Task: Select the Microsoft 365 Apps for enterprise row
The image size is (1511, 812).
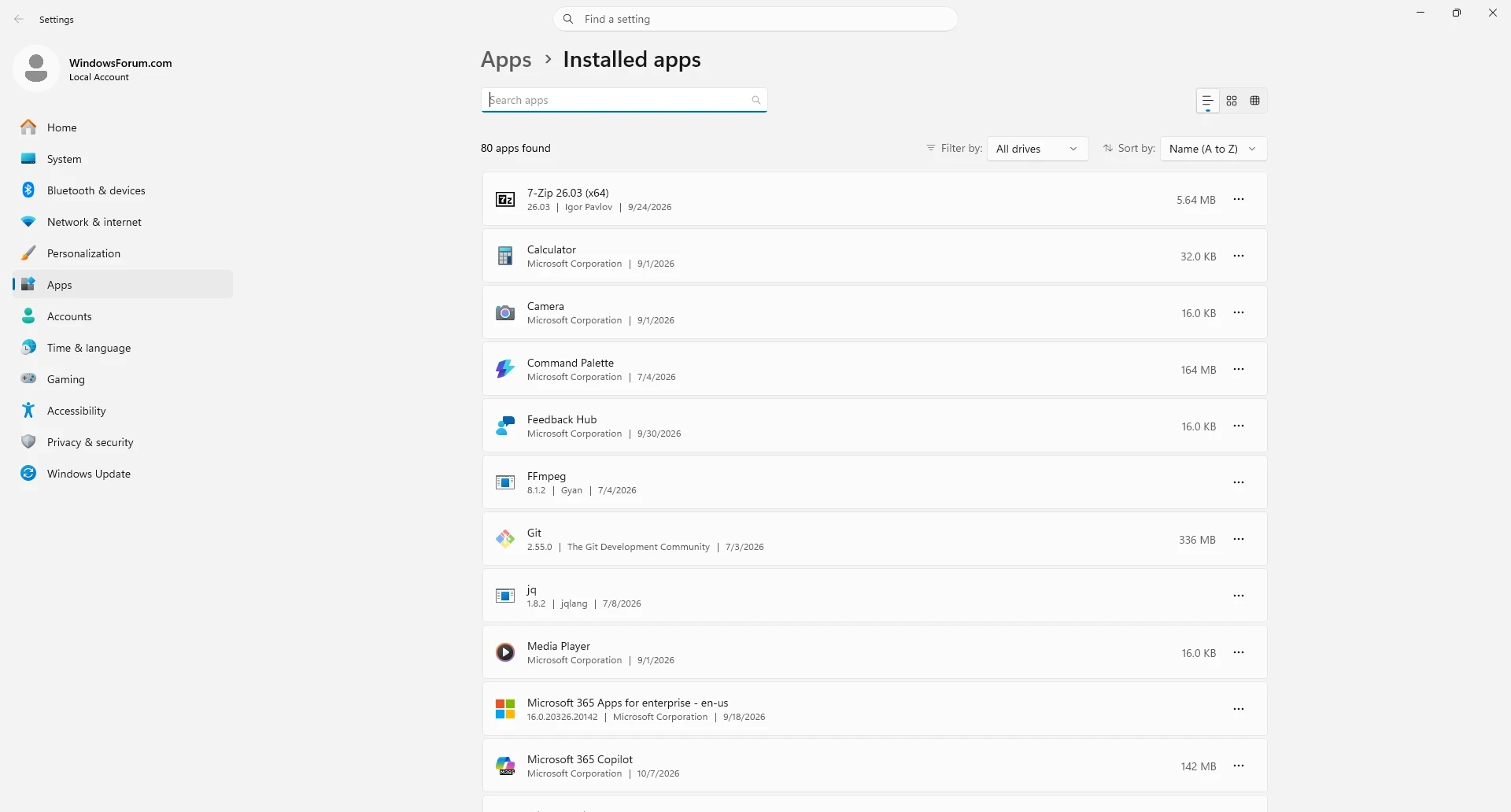Action: click(x=874, y=710)
